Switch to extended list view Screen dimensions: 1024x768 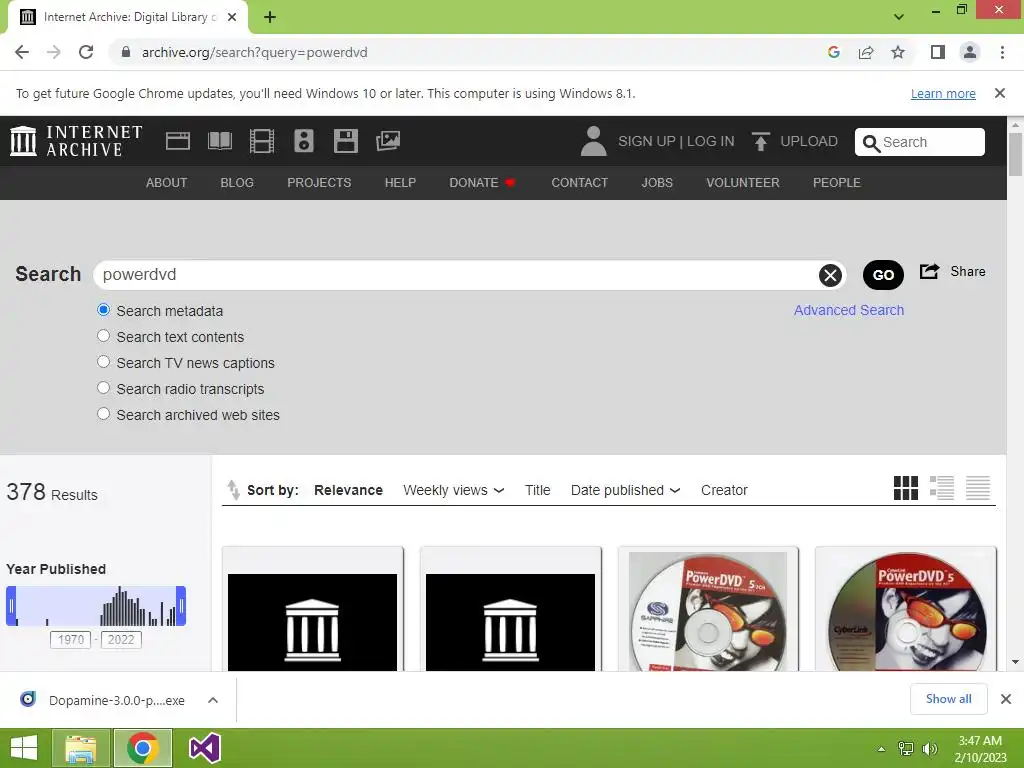pos(942,488)
